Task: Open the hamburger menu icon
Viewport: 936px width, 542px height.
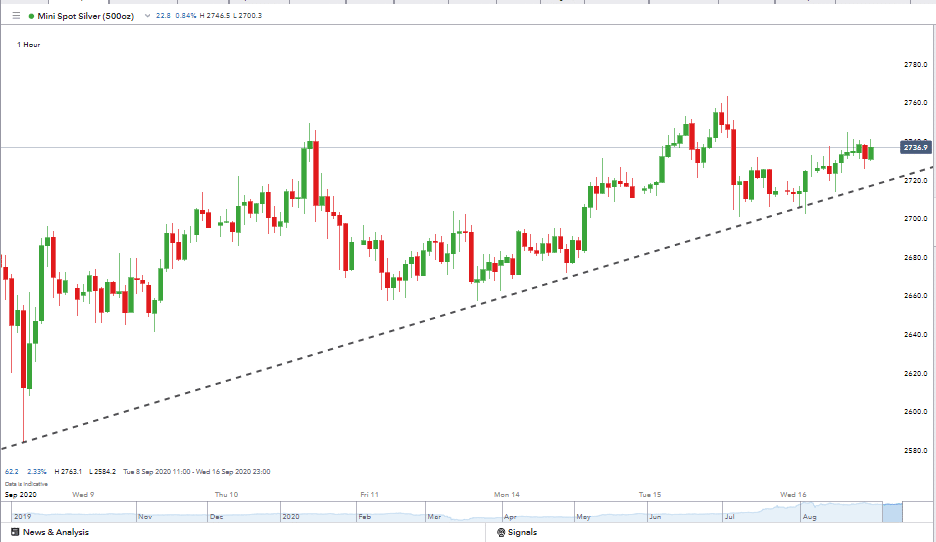Action: coord(15,16)
